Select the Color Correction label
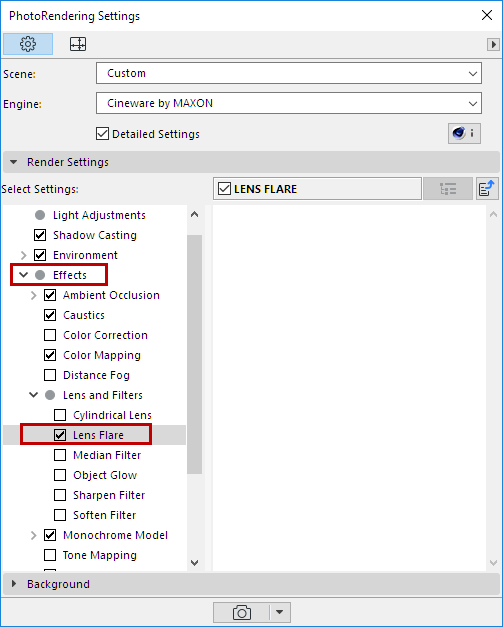Viewport: 503px width, 627px height. (x=106, y=335)
